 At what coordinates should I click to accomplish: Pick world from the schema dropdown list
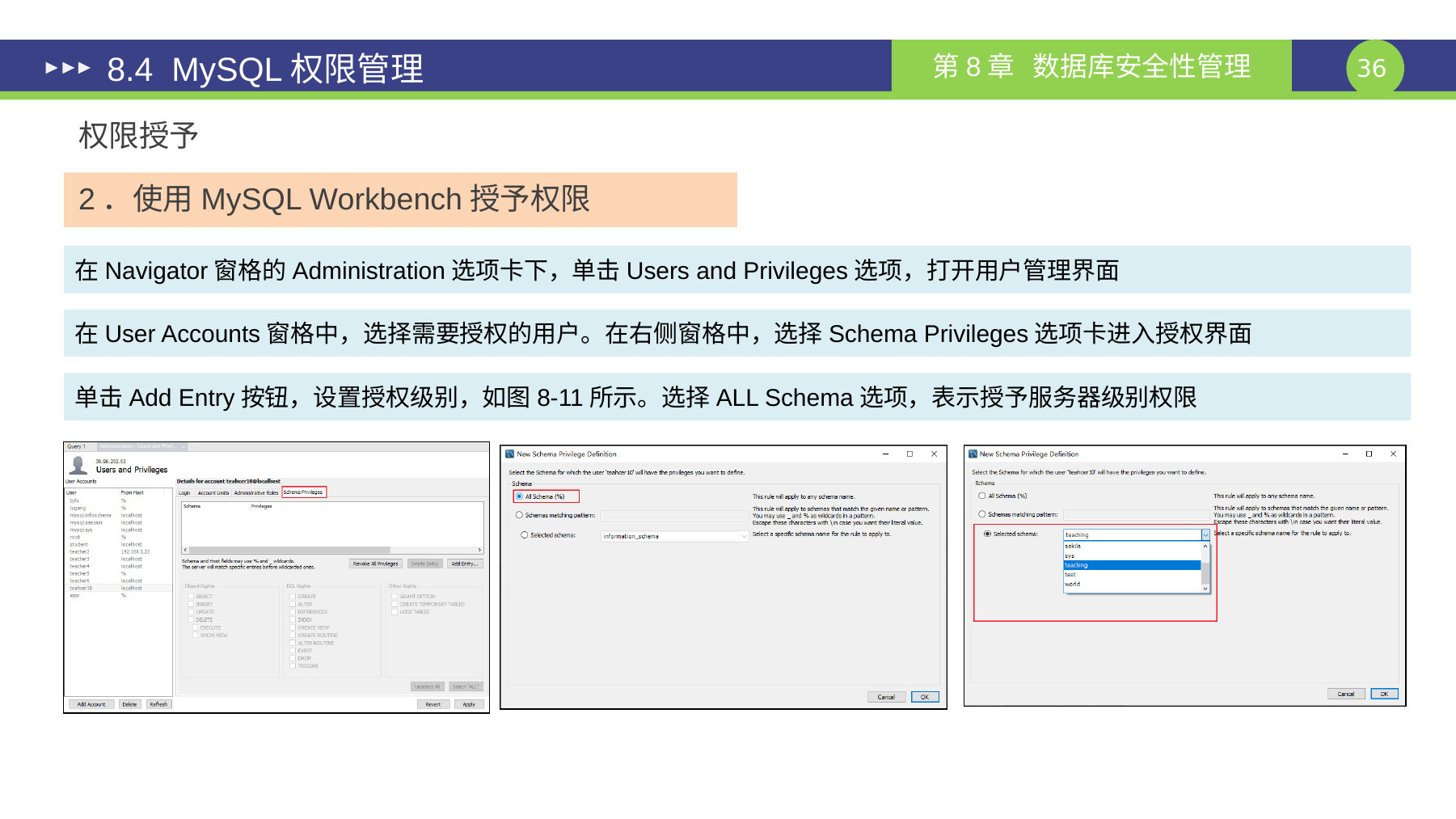coord(1132,584)
